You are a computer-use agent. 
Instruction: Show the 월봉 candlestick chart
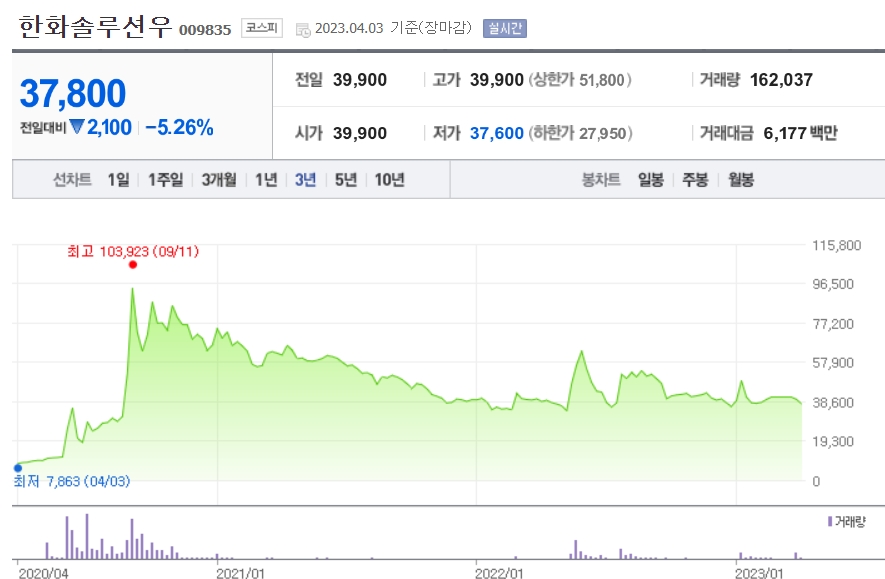[741, 179]
